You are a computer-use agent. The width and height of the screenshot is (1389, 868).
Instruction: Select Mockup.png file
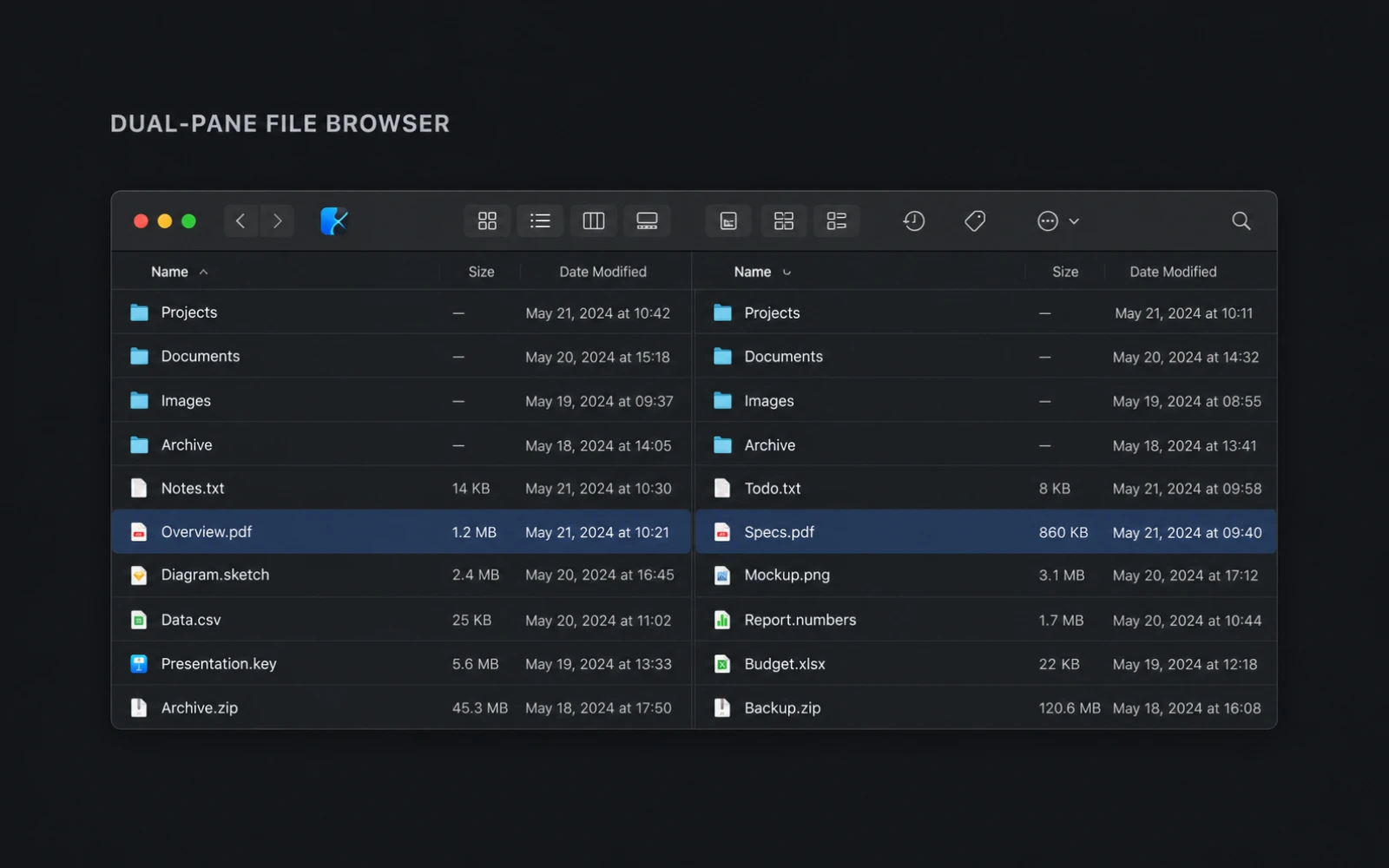(985, 575)
